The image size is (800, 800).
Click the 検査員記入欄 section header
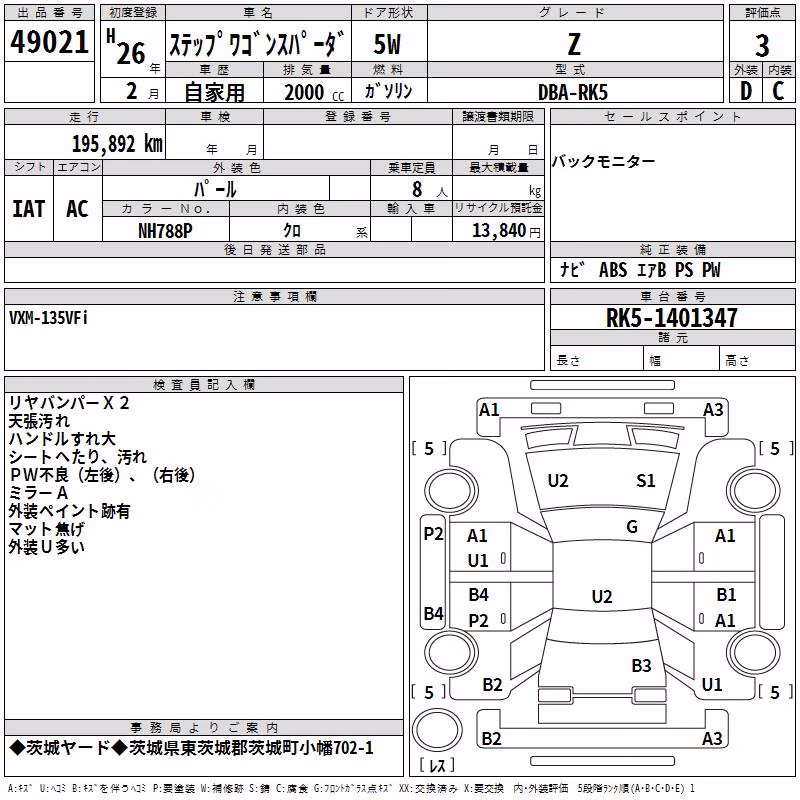point(204,385)
